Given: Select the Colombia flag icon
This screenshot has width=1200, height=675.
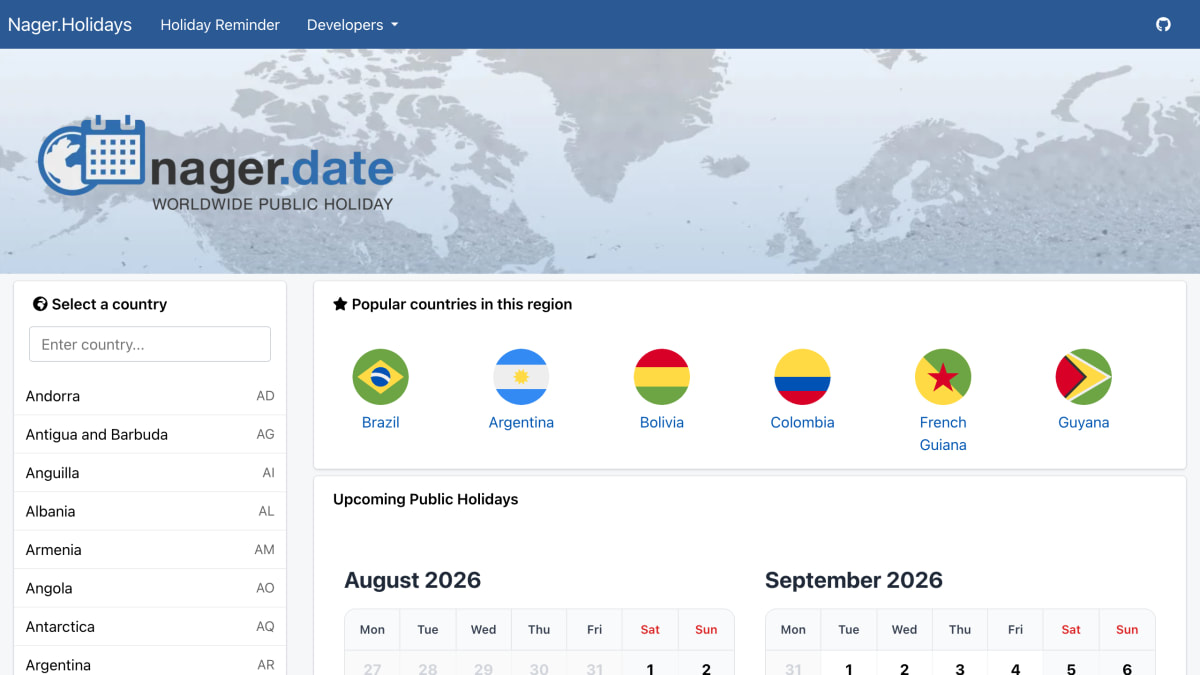Looking at the screenshot, I should (x=802, y=377).
